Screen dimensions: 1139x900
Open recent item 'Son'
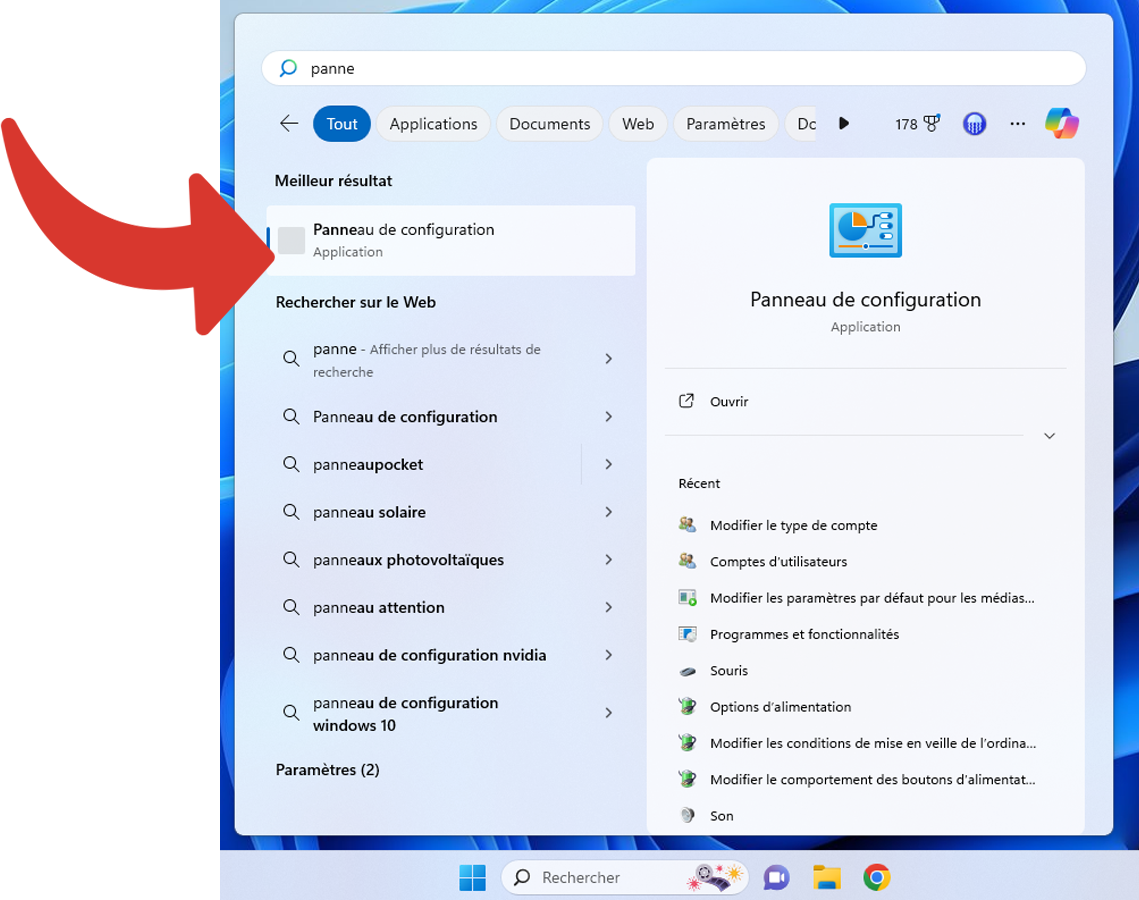point(721,815)
